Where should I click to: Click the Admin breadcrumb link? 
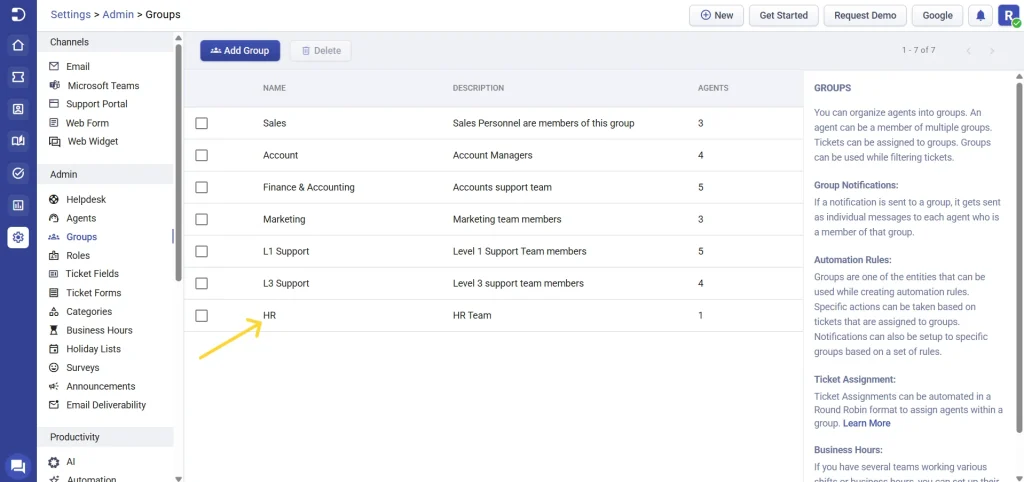coord(118,14)
